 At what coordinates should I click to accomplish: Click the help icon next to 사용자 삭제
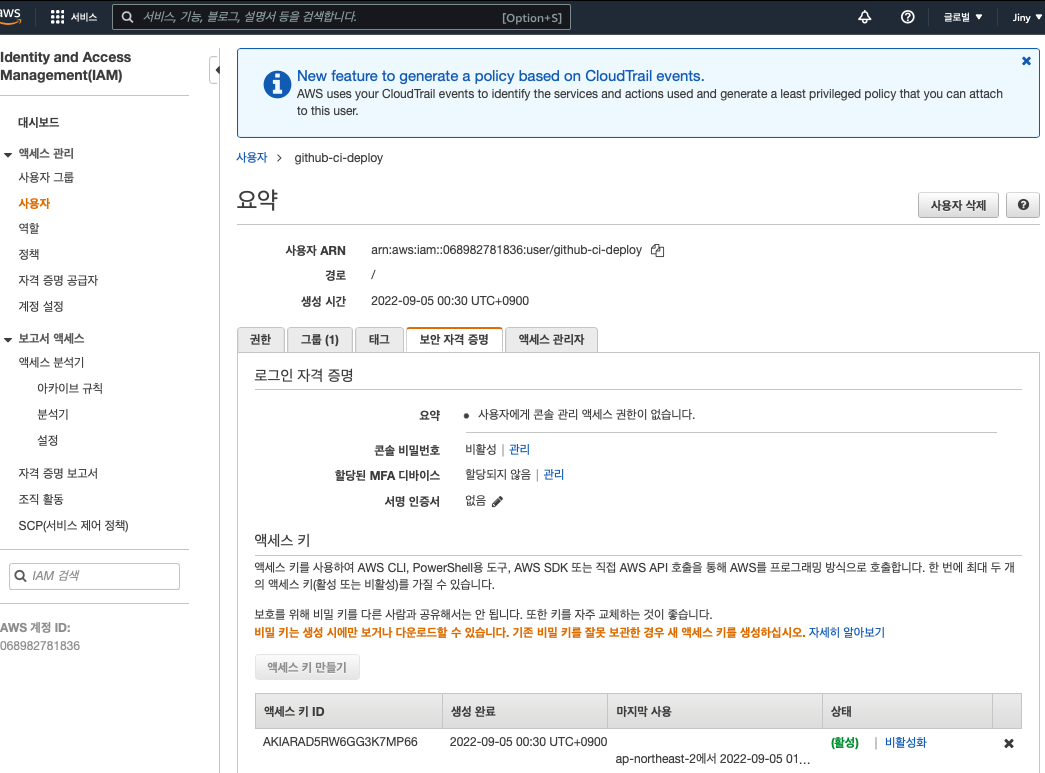(1023, 205)
